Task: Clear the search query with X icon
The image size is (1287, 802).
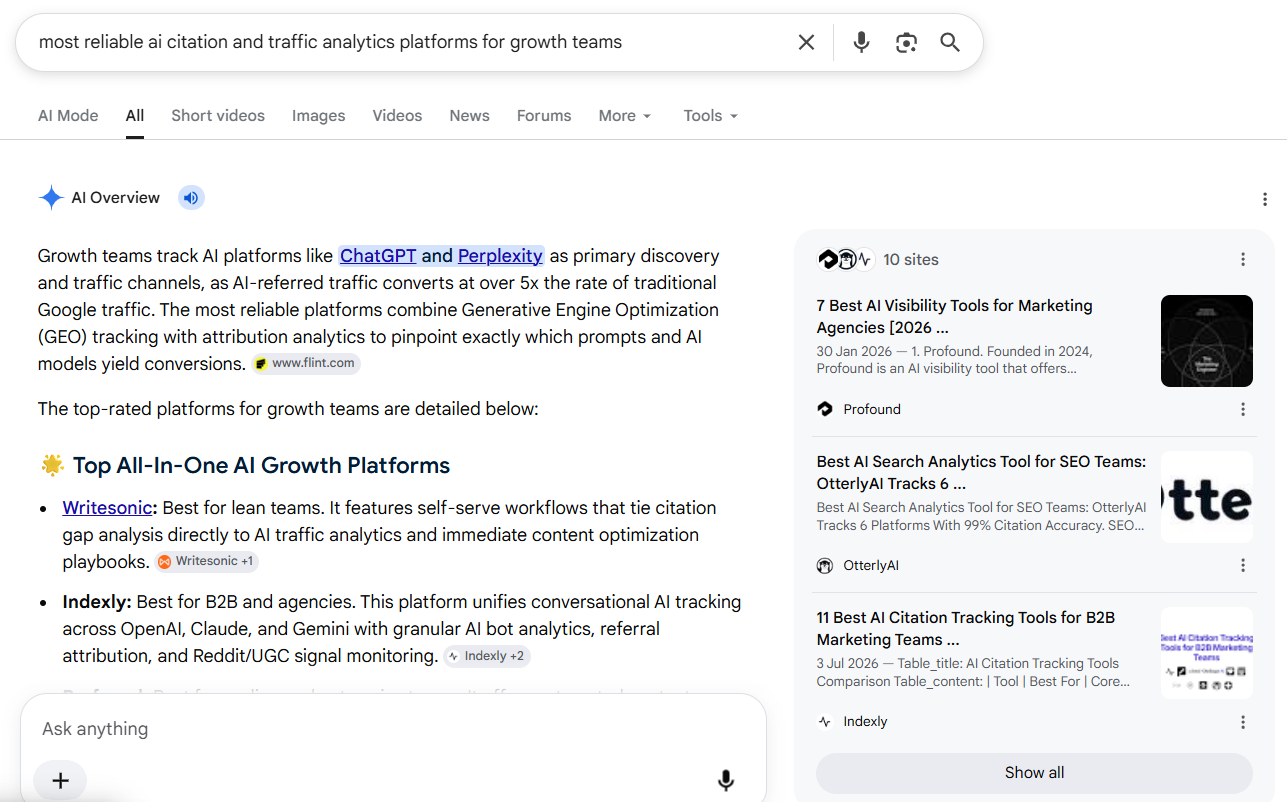Action: pos(806,42)
